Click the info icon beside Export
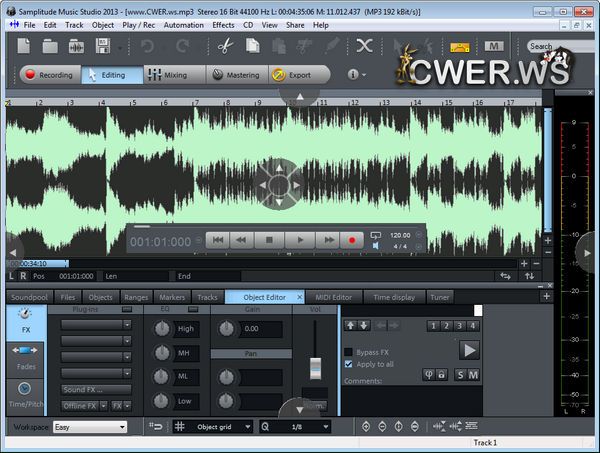 click(x=352, y=75)
